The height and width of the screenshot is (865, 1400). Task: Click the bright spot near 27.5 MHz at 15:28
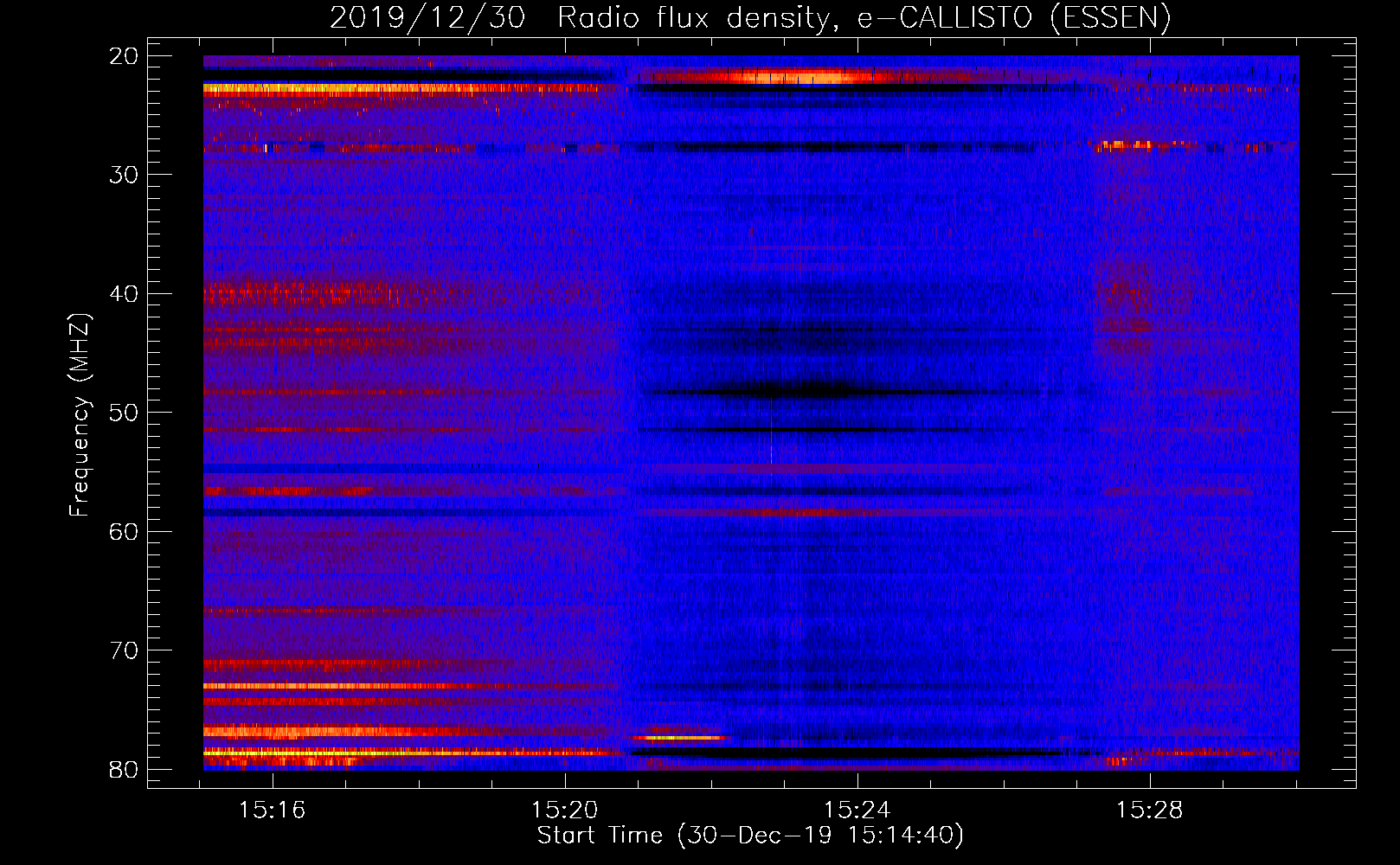1127,144
